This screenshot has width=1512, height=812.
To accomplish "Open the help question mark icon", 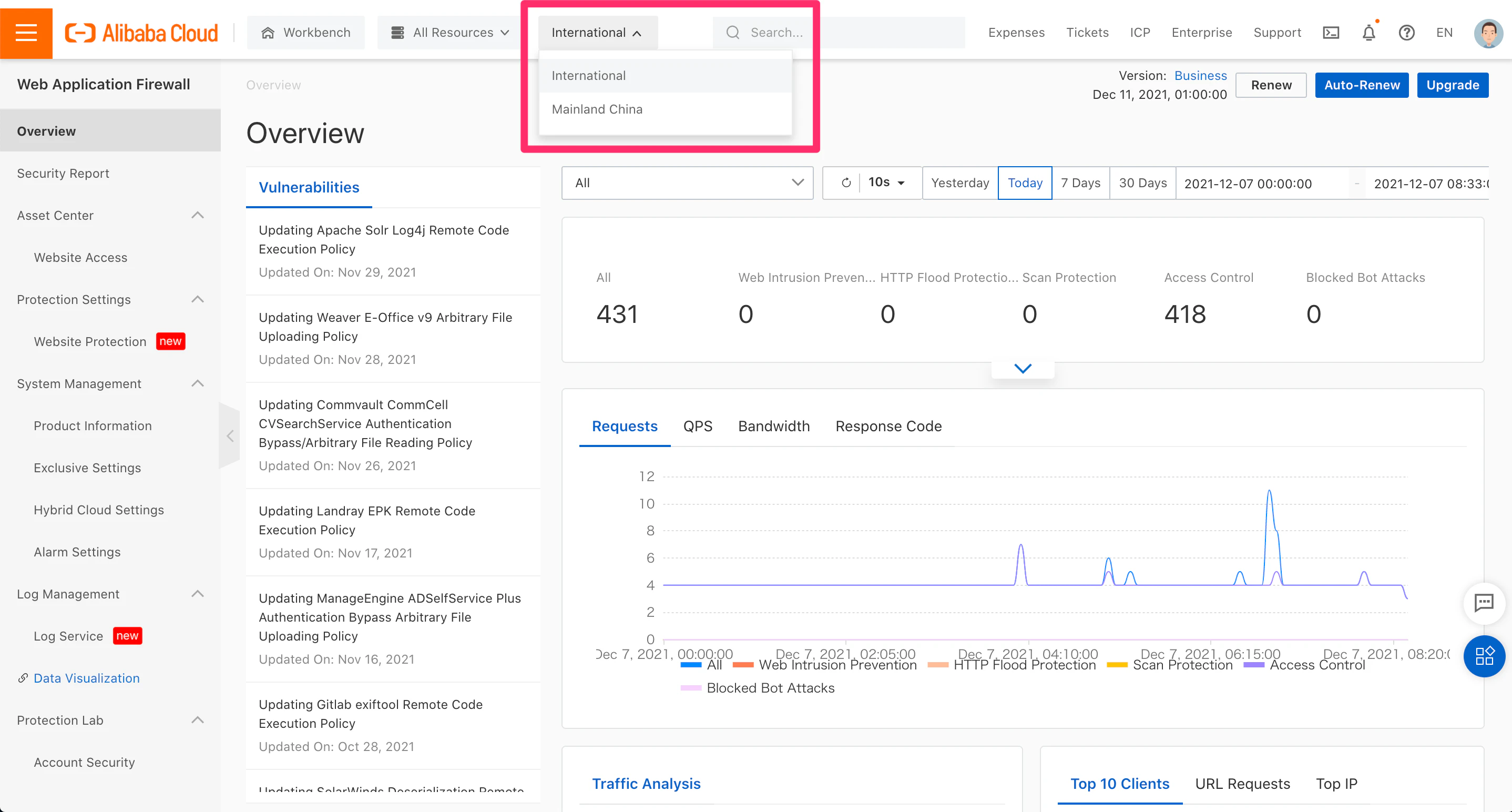I will [1406, 33].
